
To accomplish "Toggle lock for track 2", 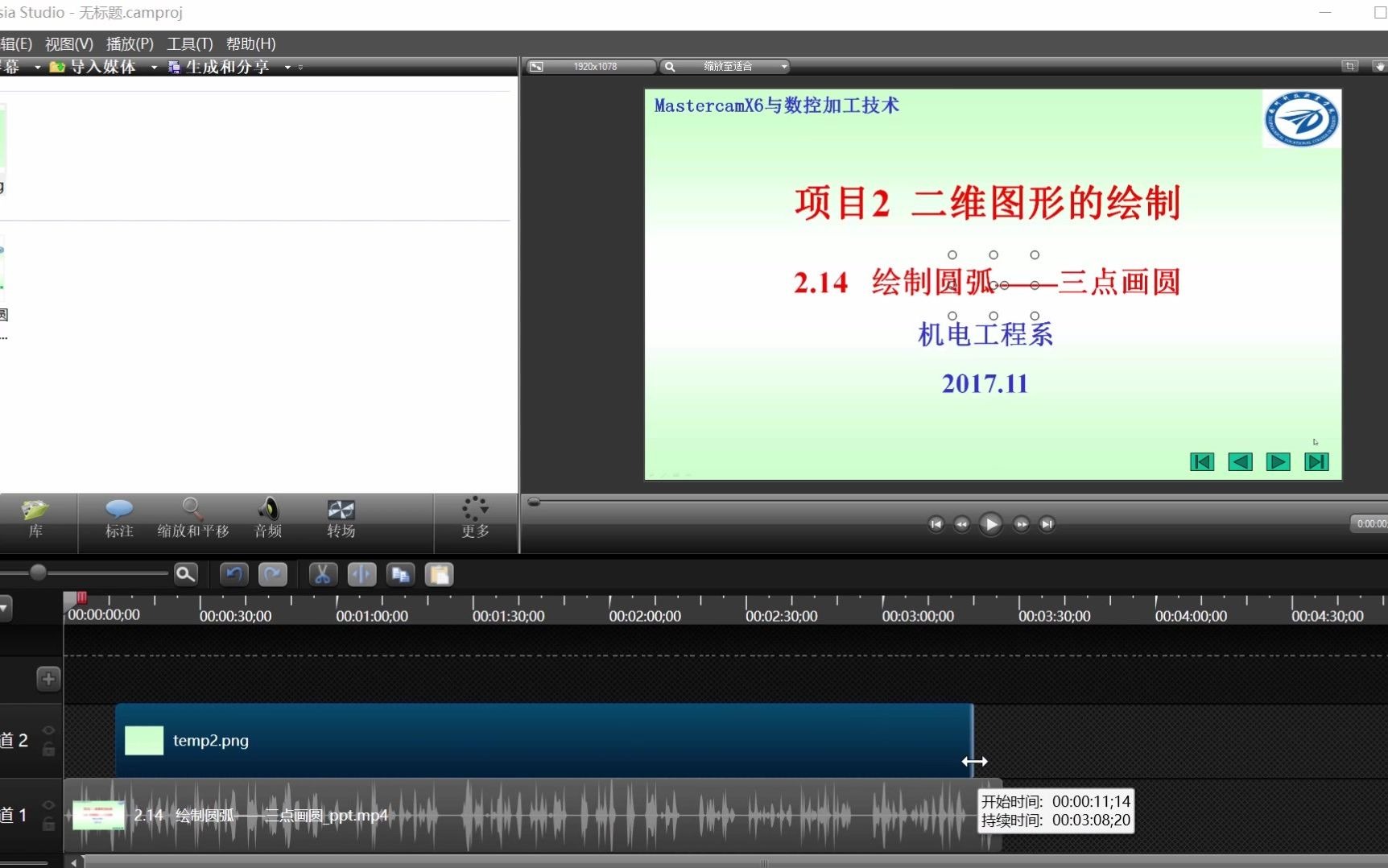I will (x=48, y=749).
